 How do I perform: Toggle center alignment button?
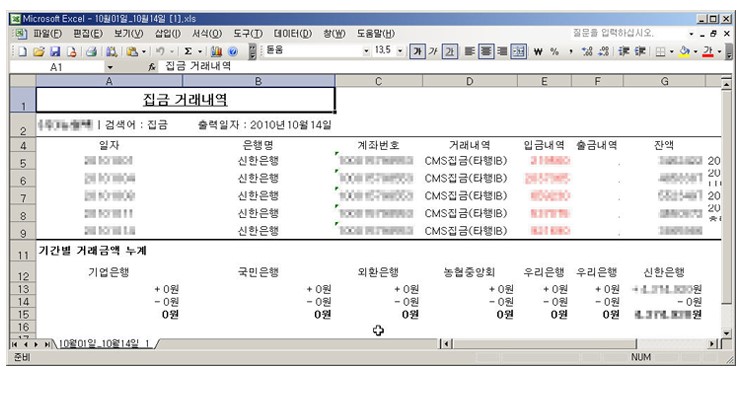tap(486, 51)
